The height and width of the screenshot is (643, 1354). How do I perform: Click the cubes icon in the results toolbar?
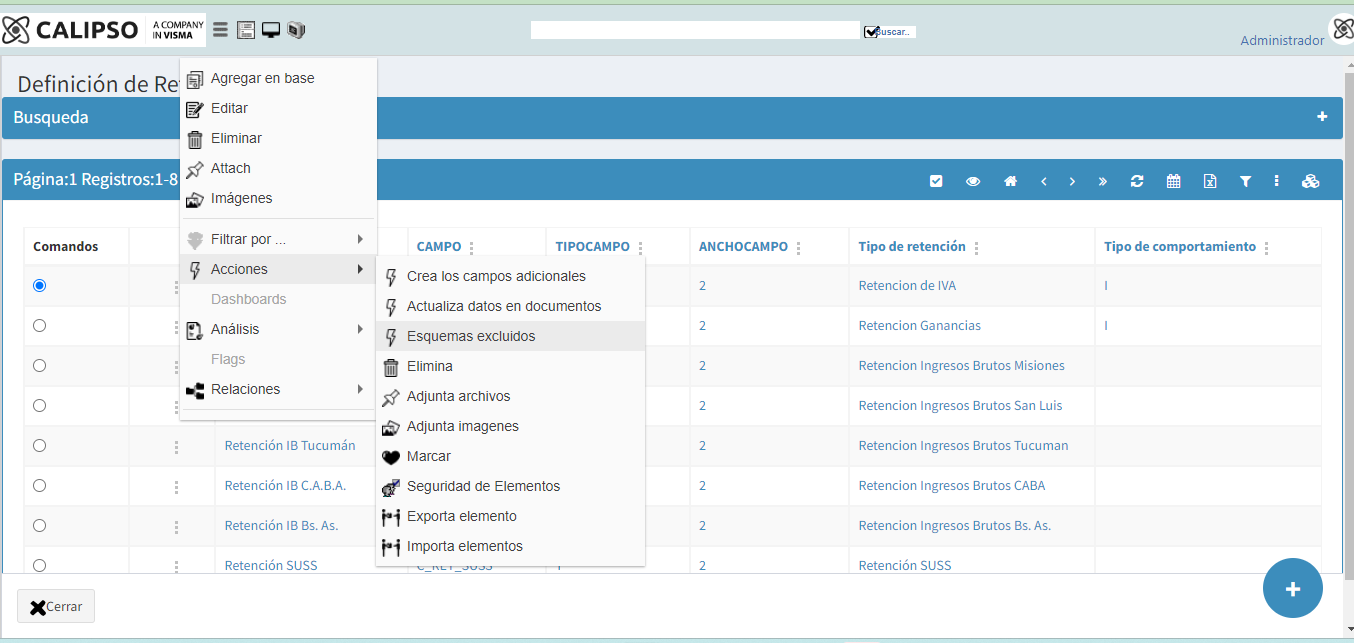tap(1311, 181)
